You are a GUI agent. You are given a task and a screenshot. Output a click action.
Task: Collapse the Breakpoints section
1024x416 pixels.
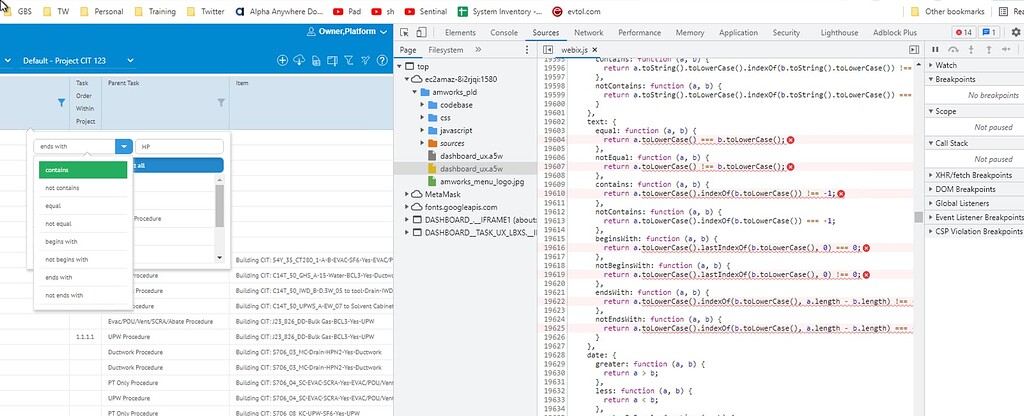point(931,79)
